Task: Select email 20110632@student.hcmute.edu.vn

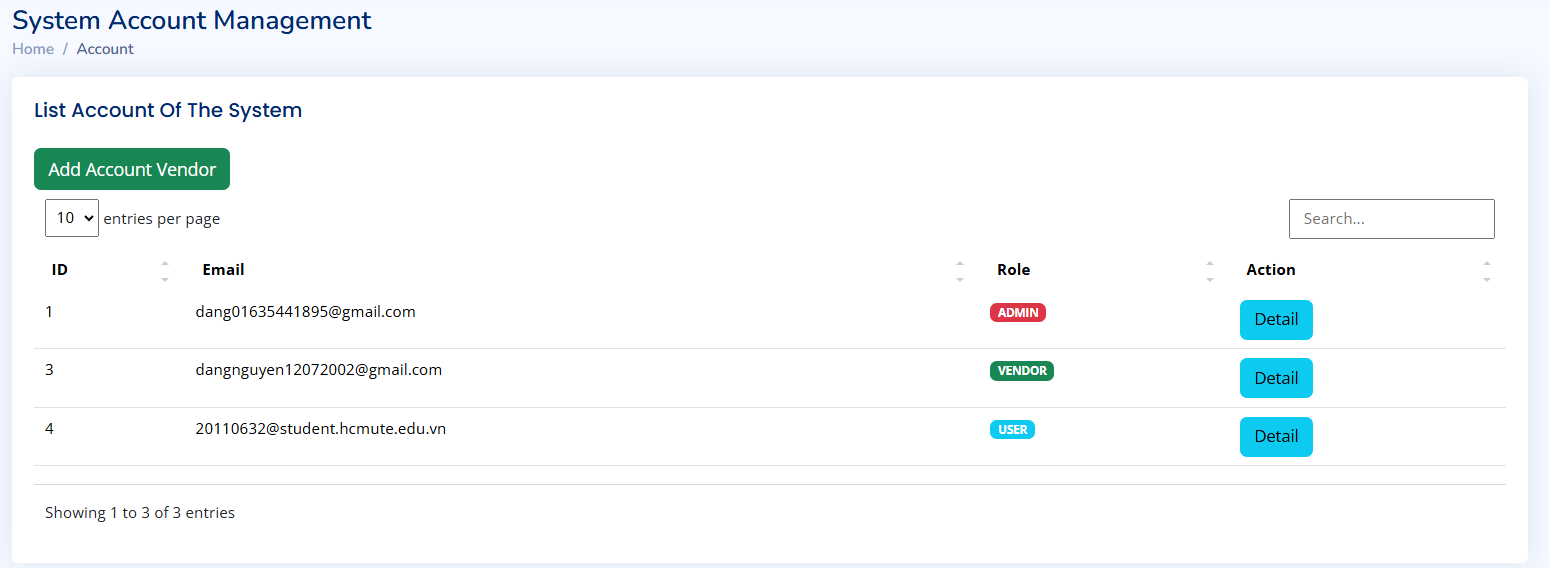Action: click(321, 429)
